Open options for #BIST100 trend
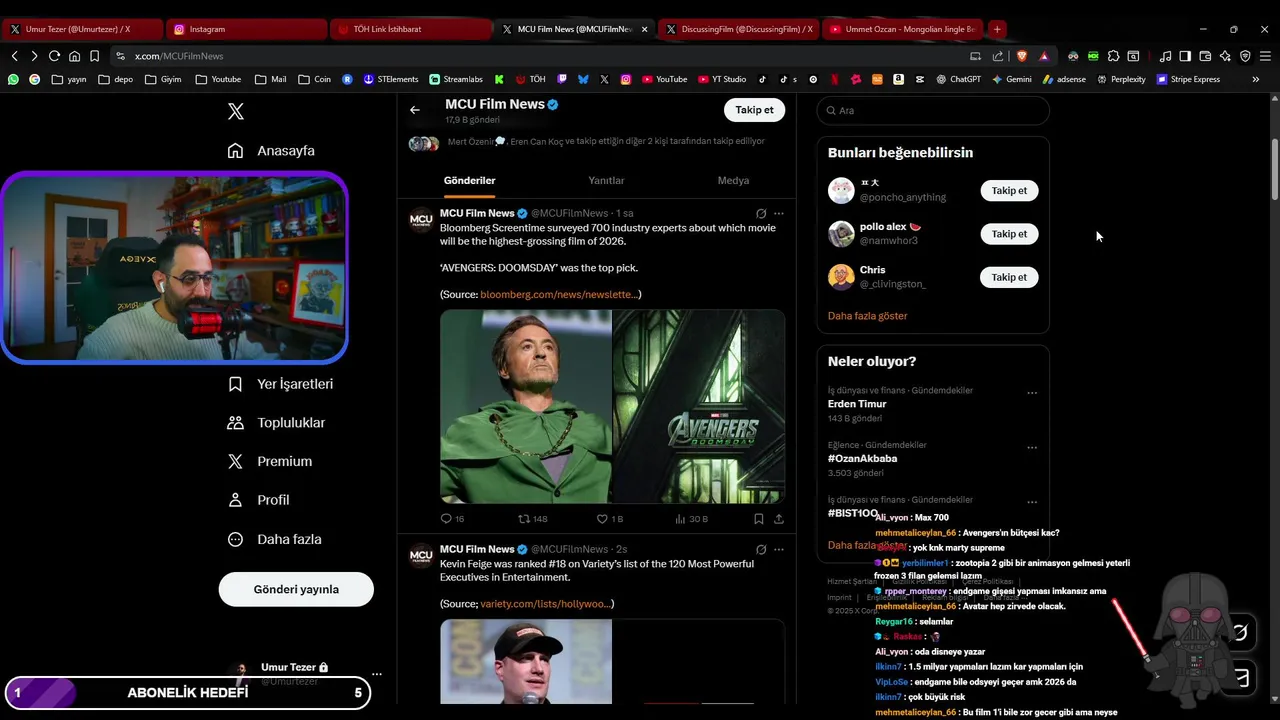1280x720 pixels. (1032, 502)
